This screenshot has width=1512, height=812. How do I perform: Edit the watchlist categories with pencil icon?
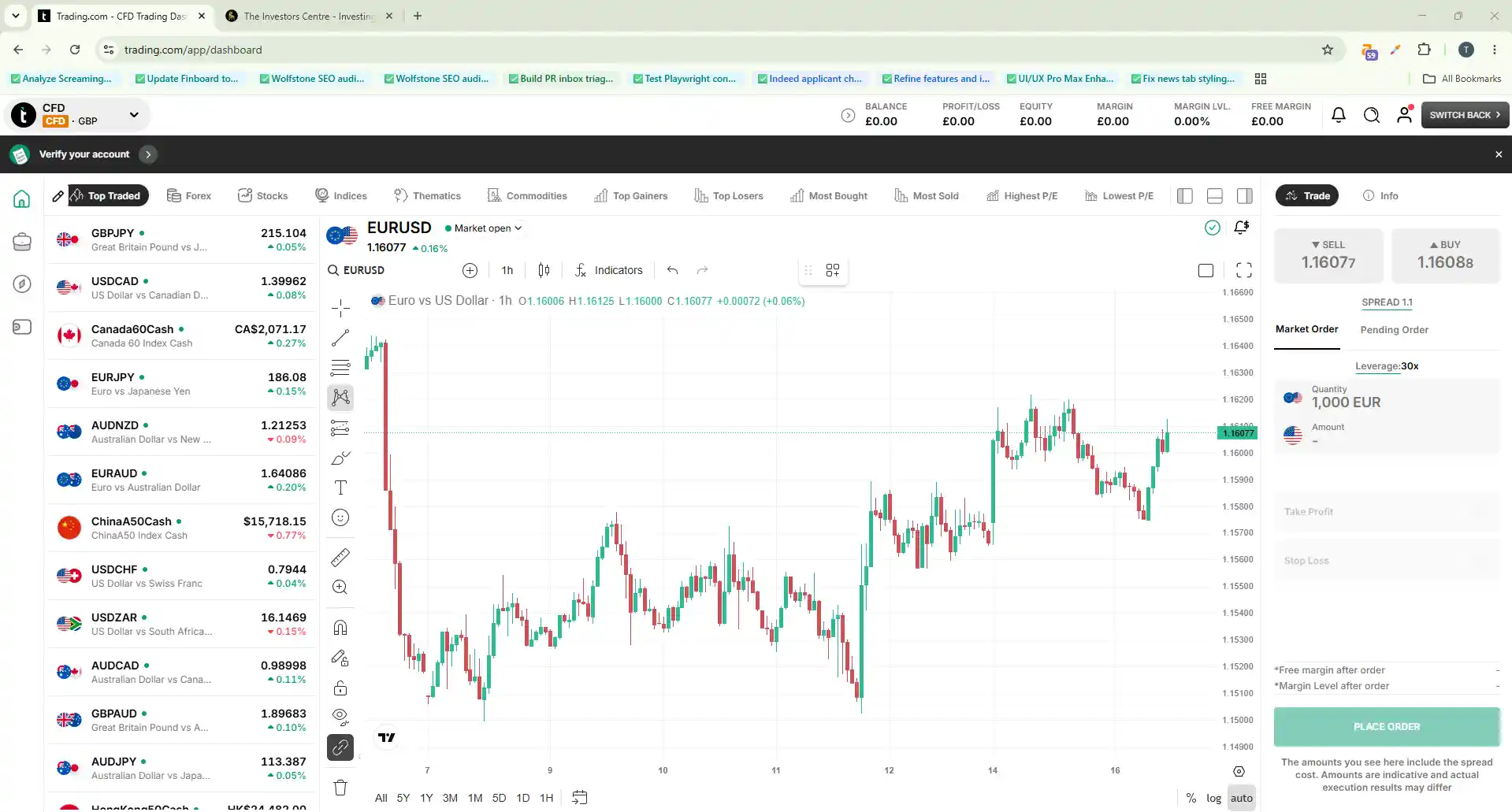coord(58,196)
